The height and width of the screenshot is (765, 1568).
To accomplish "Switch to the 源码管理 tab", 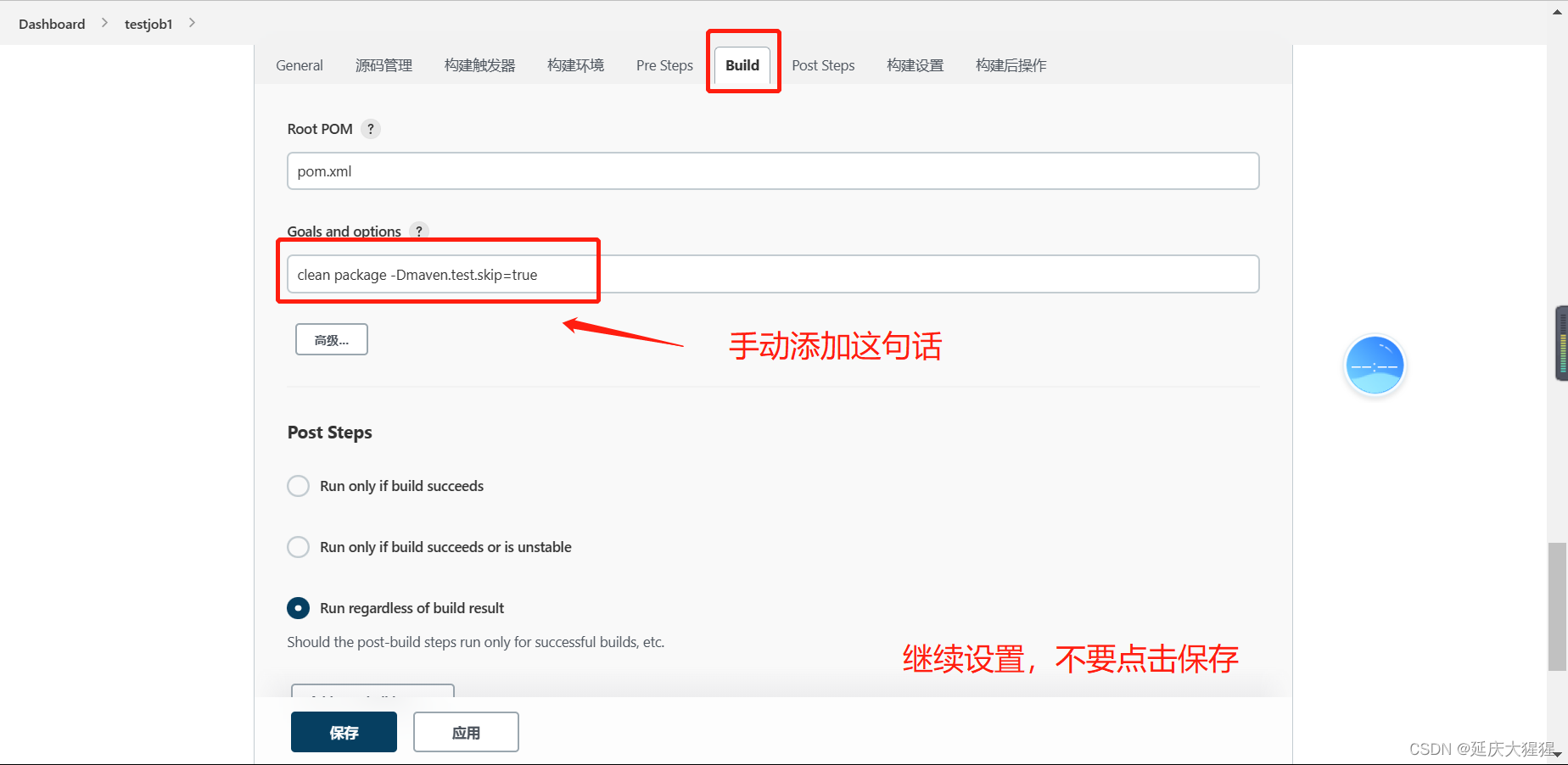I will 384,65.
